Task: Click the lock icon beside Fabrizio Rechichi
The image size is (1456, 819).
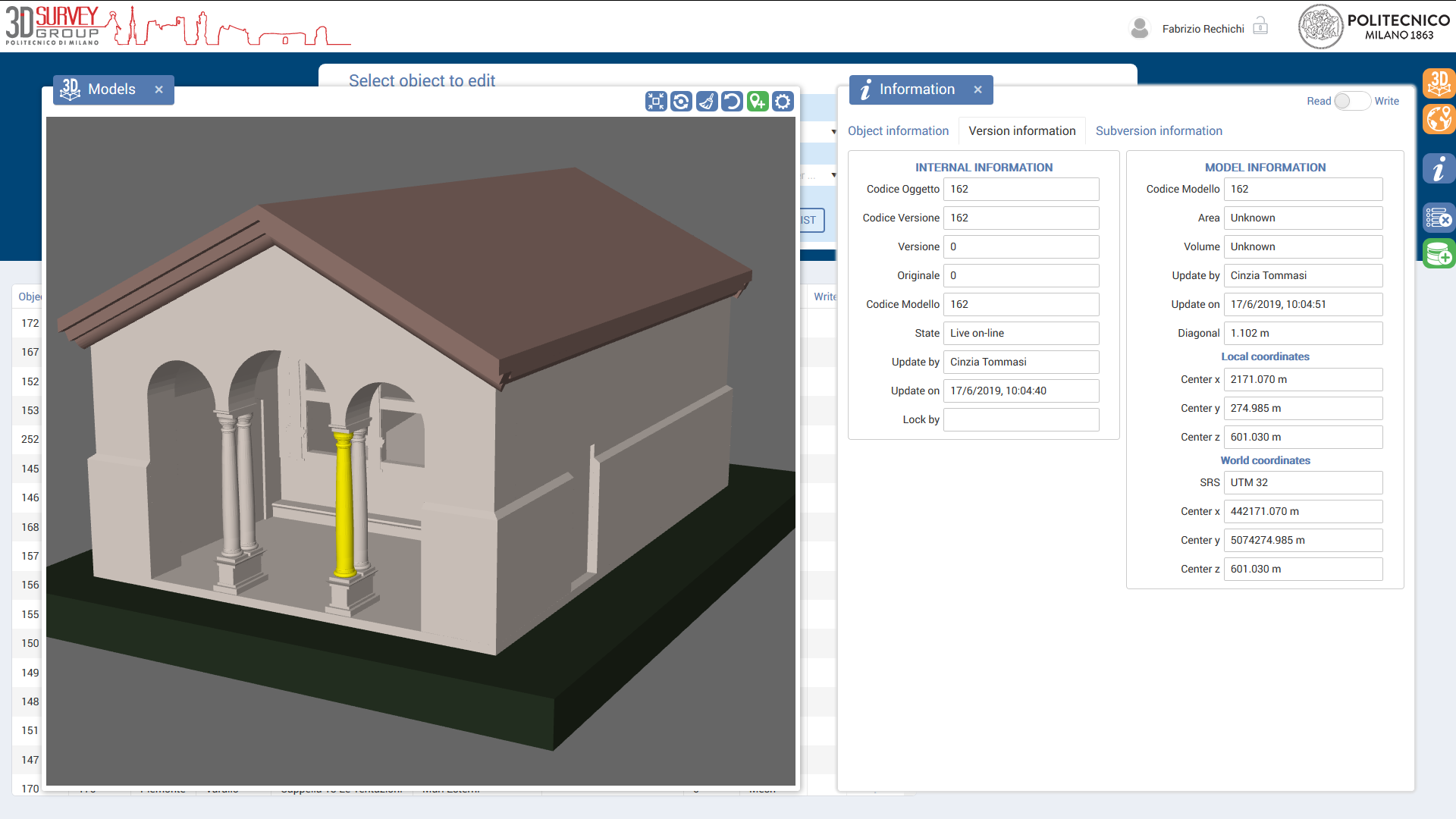Action: click(1260, 27)
